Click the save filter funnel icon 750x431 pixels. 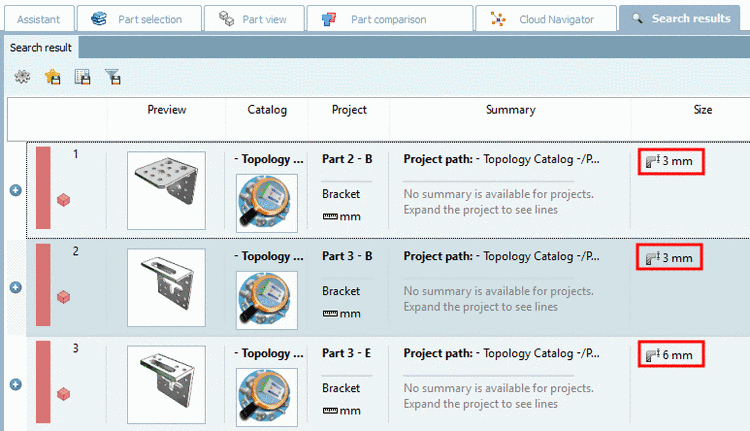tap(113, 76)
